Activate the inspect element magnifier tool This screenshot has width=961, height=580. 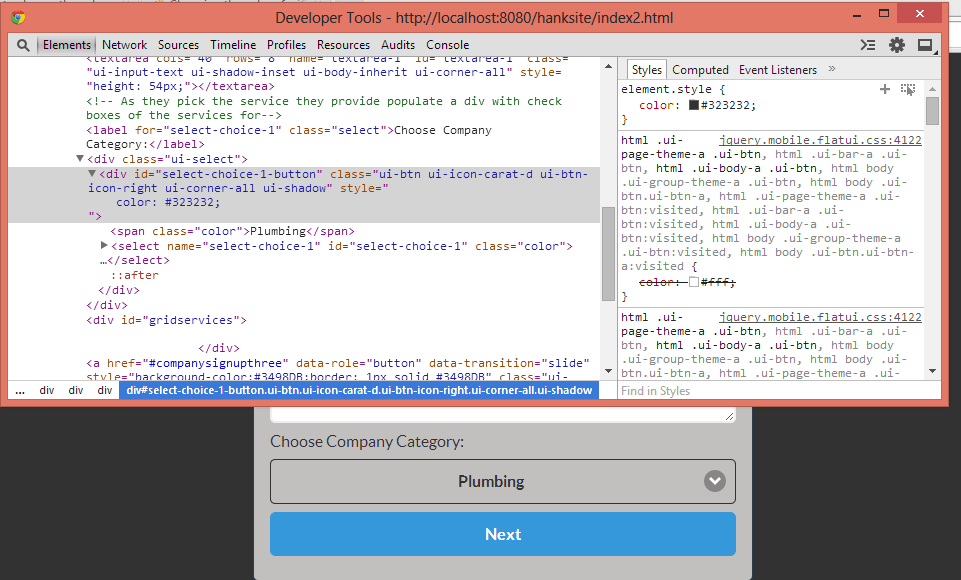click(x=22, y=44)
